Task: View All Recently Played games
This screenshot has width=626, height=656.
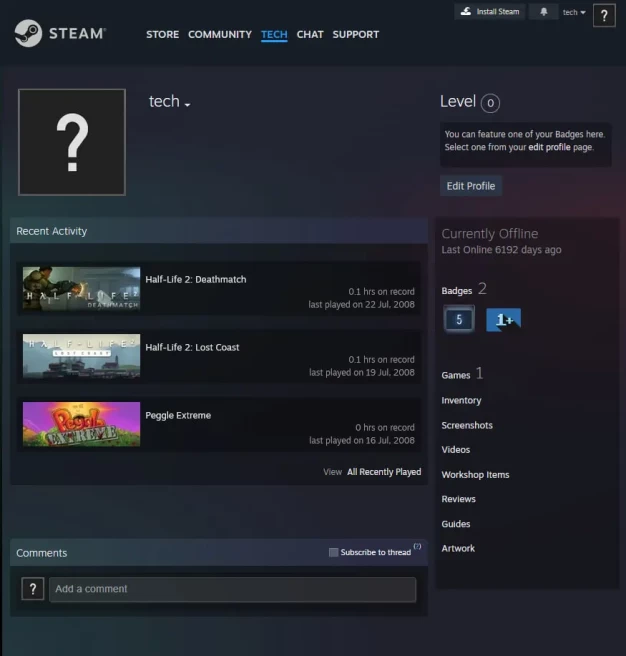Action: (x=384, y=472)
